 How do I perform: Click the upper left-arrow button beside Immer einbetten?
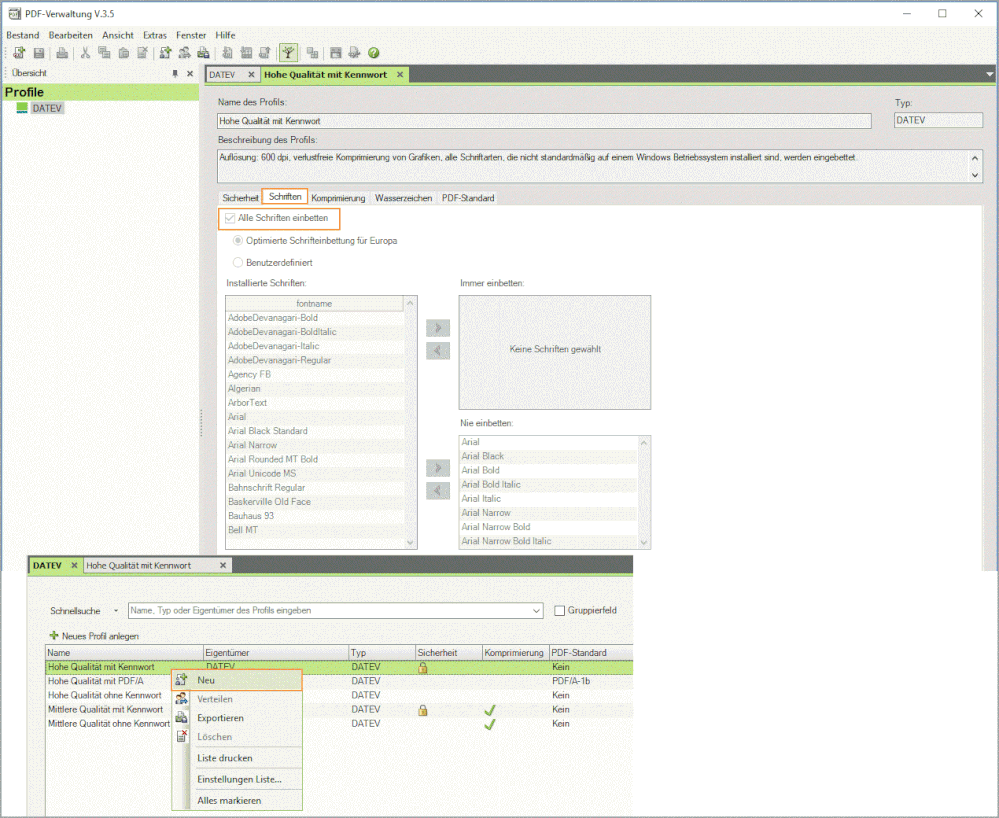tap(438, 351)
